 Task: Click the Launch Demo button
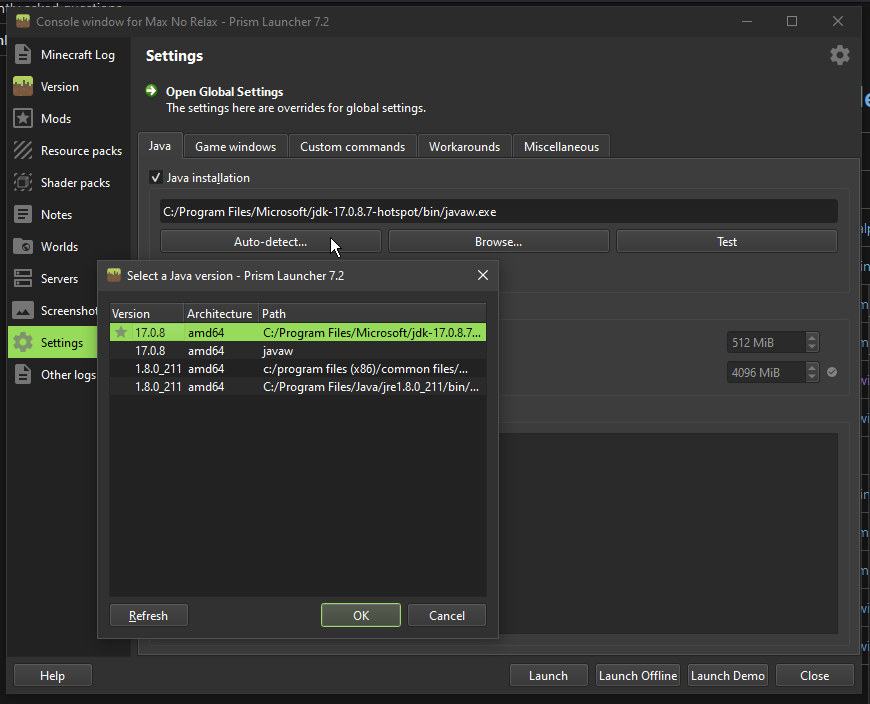(x=728, y=675)
